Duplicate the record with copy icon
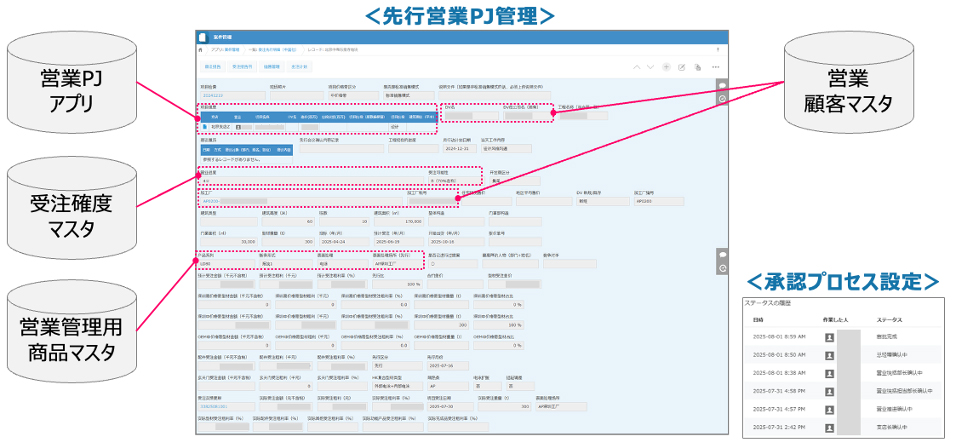956x448 pixels. (x=697, y=67)
